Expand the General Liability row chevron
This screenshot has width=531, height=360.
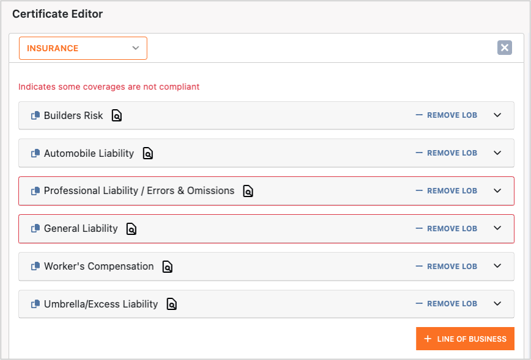(497, 228)
